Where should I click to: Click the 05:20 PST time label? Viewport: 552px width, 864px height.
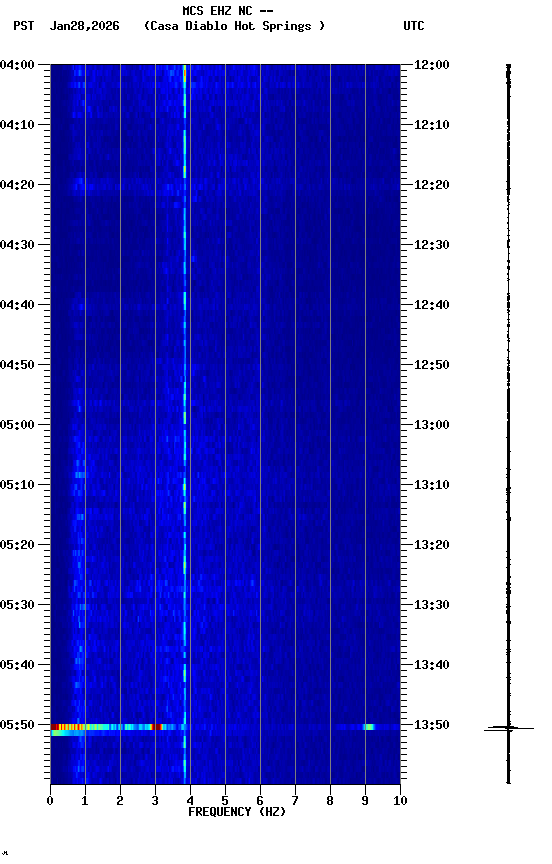pos(17,545)
